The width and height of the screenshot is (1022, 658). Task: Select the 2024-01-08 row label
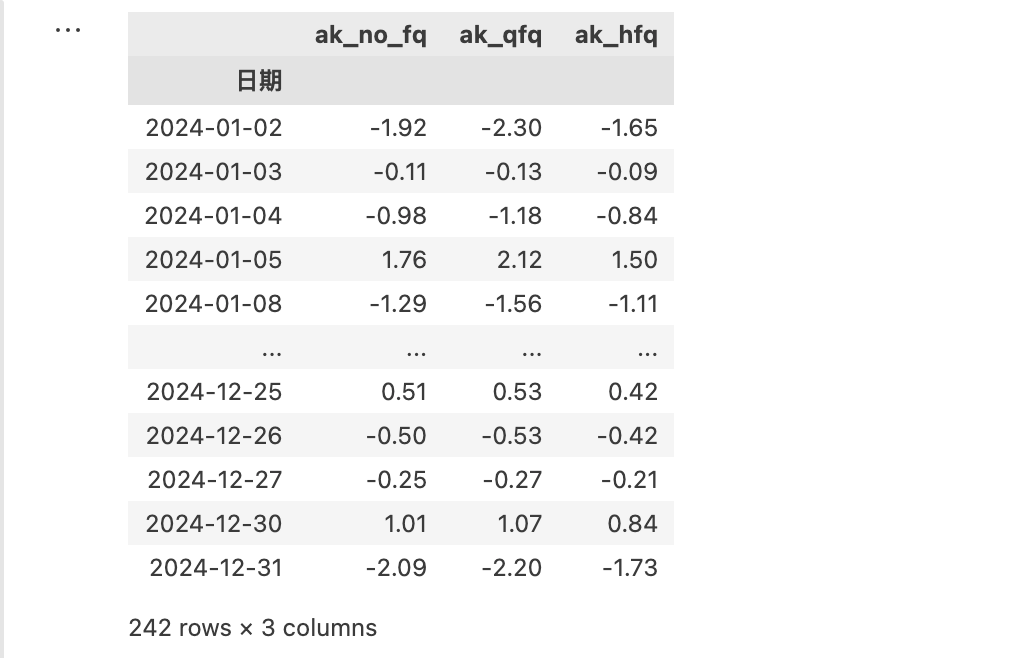click(214, 304)
